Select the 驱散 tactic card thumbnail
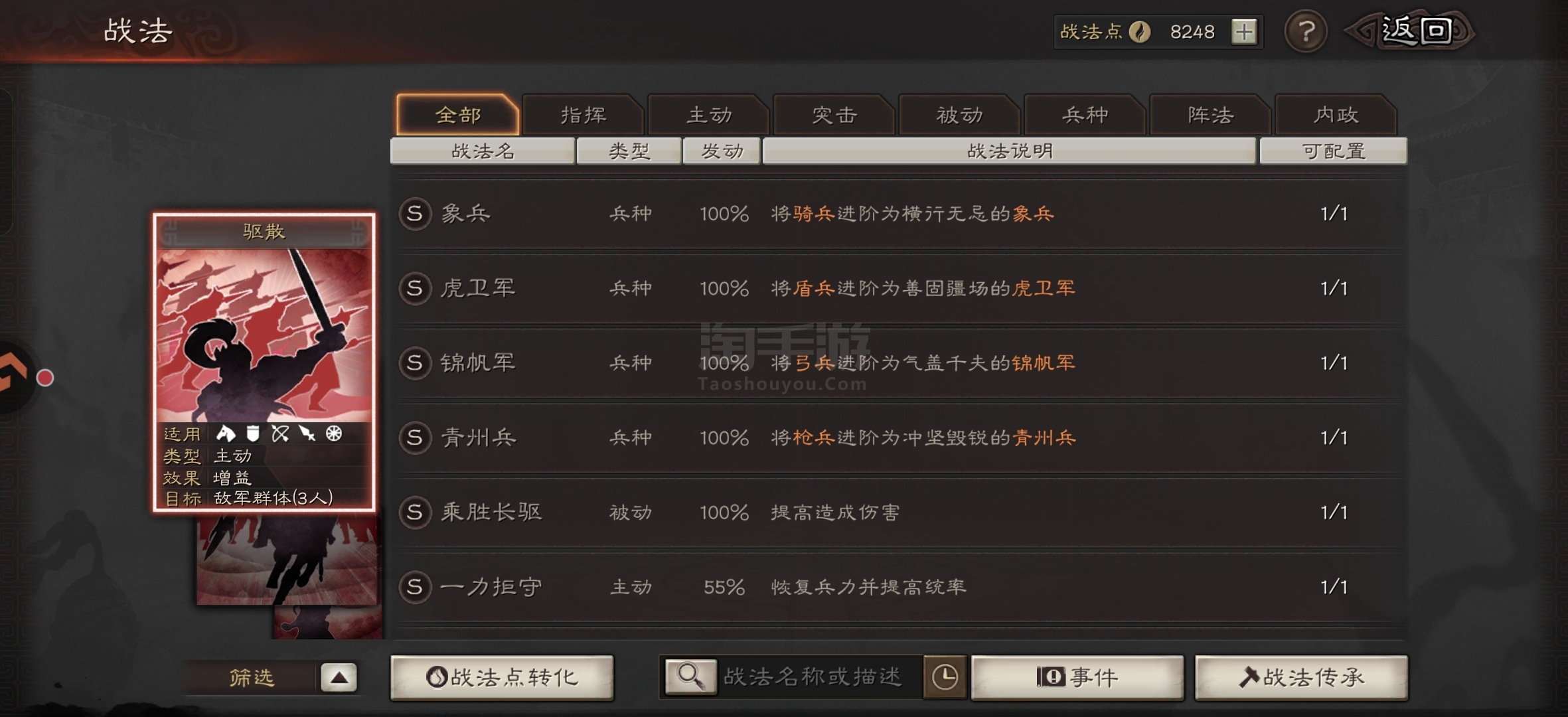 [264, 362]
